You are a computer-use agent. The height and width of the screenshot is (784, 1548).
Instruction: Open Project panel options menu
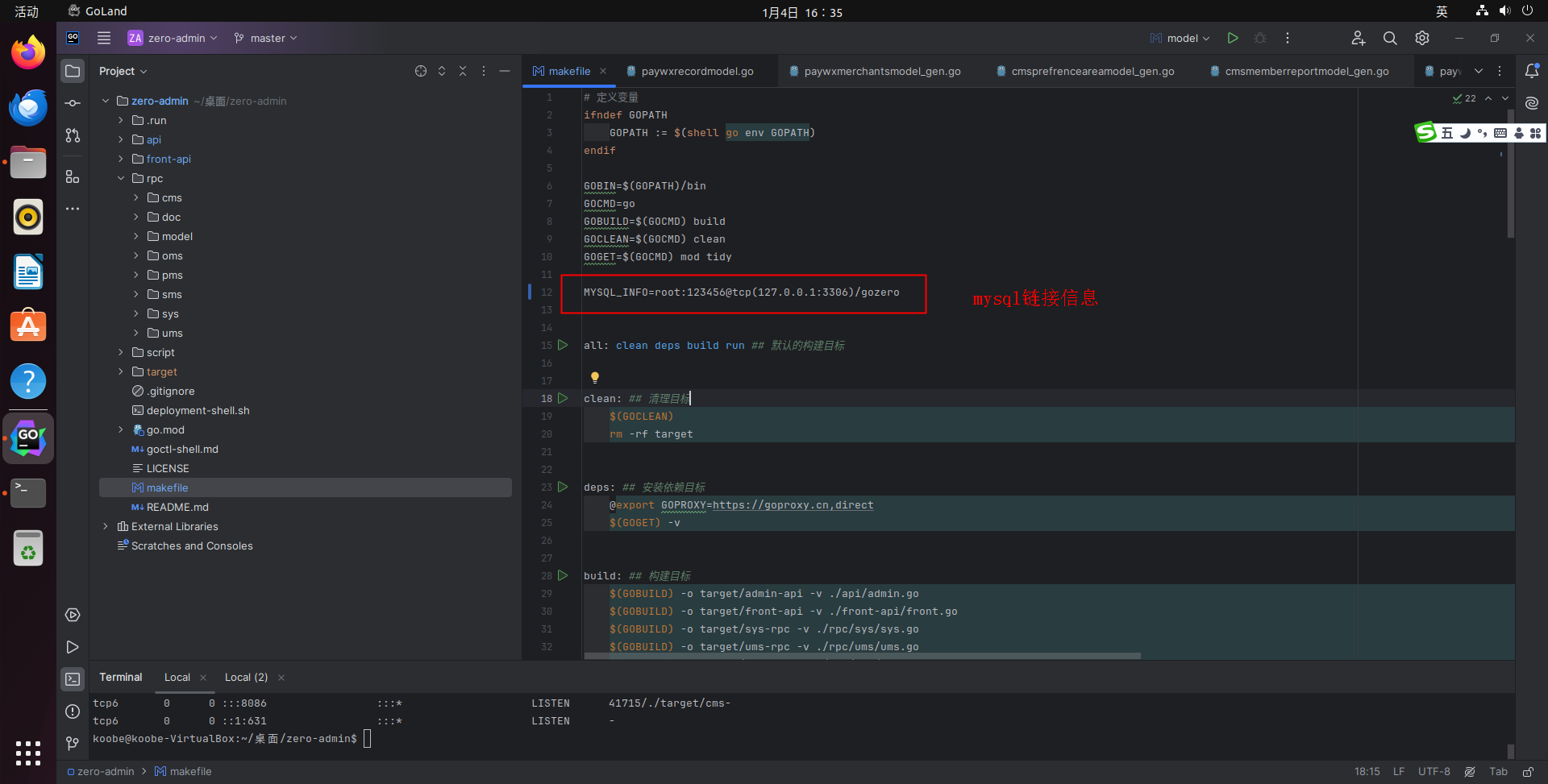click(484, 71)
